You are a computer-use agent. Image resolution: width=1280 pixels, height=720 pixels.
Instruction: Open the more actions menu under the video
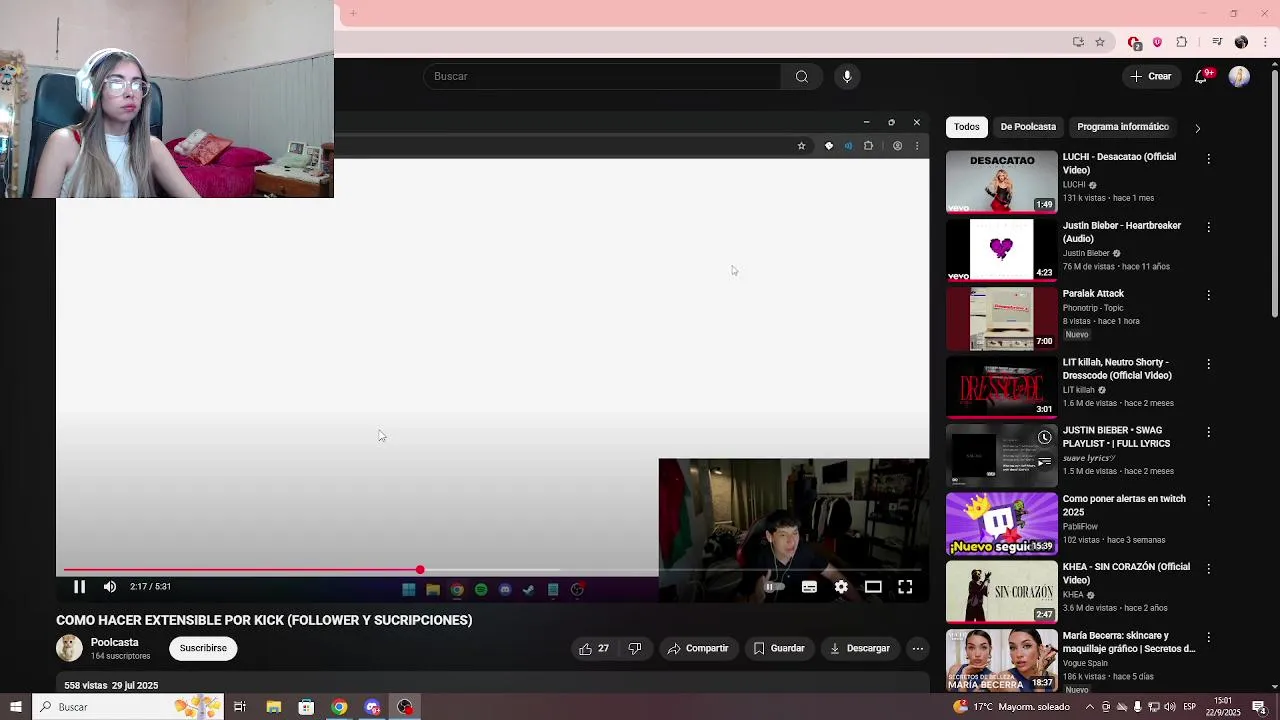(x=917, y=648)
